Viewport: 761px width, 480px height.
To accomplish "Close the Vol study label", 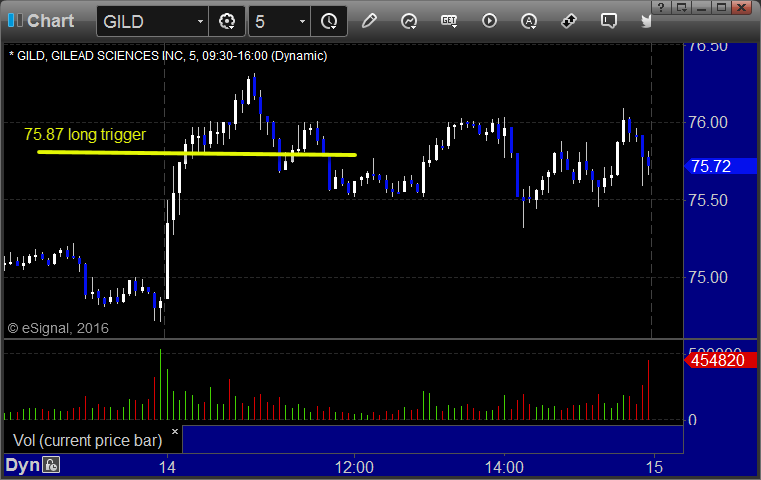I will [x=175, y=431].
